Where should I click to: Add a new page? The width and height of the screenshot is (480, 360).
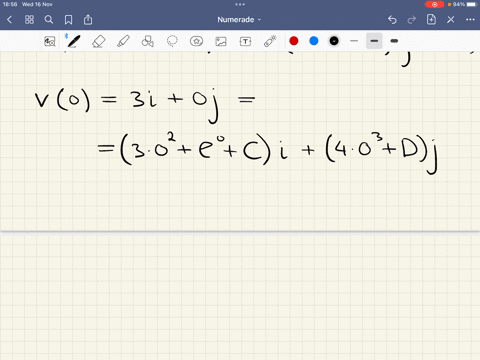tap(431, 19)
